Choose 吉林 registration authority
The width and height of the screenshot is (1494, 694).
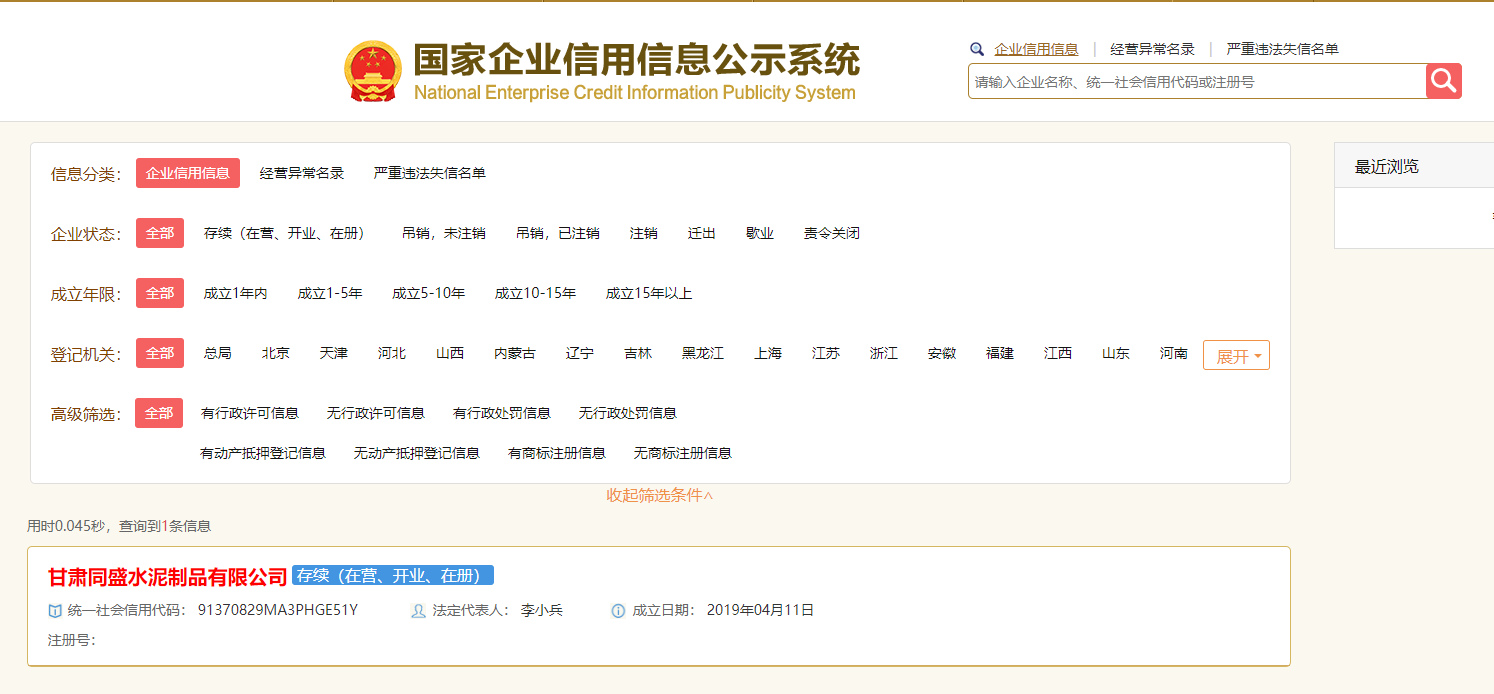coord(638,353)
